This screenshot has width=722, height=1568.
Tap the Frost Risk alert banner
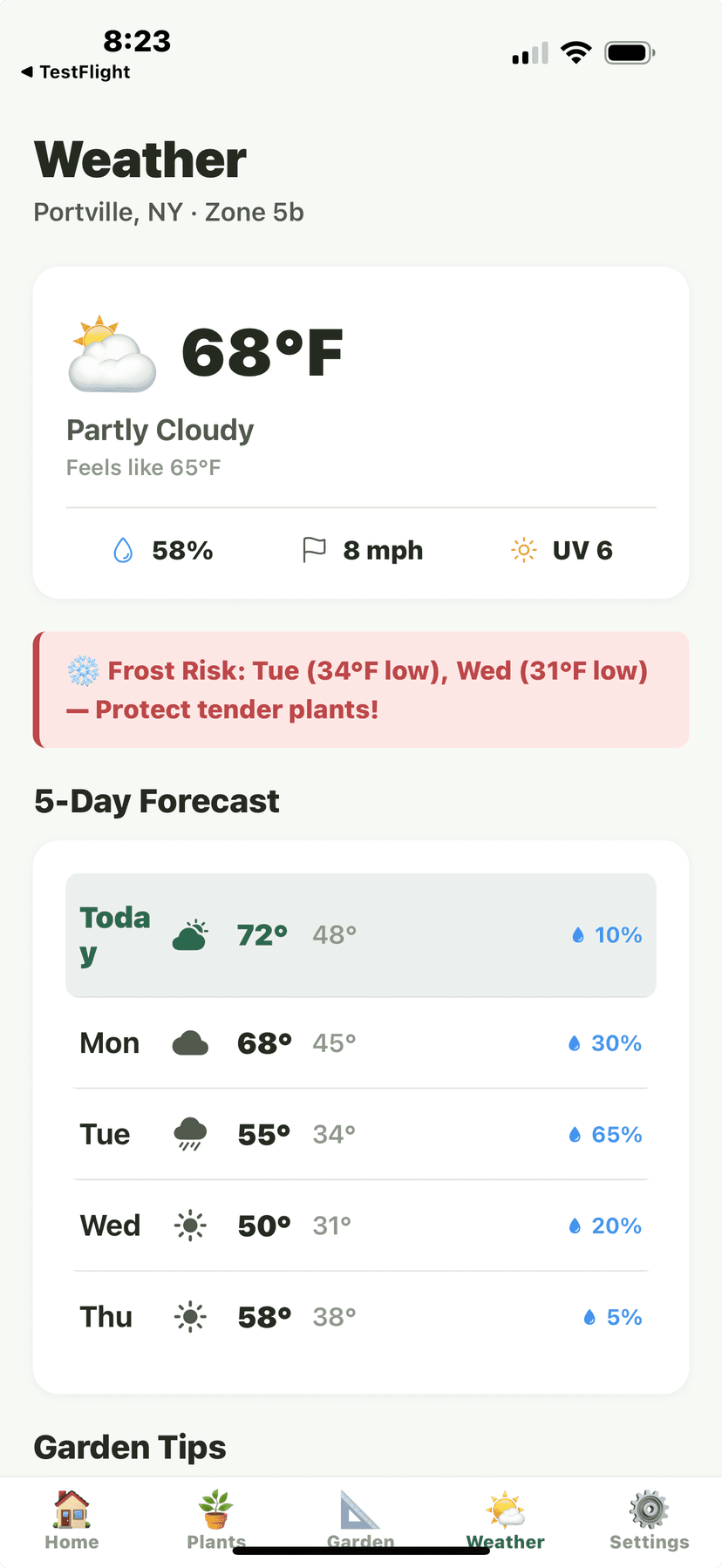[x=361, y=689]
